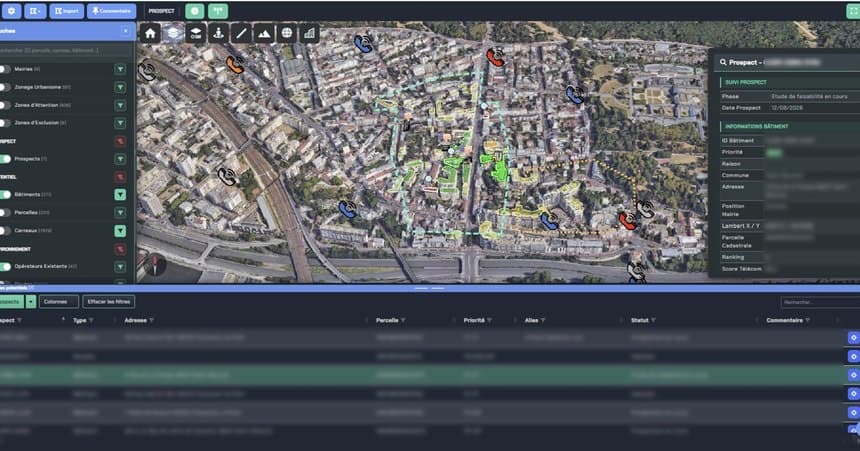The height and width of the screenshot is (451, 860).
Task: Click the red icon of the Prospect section
Action: [120, 141]
